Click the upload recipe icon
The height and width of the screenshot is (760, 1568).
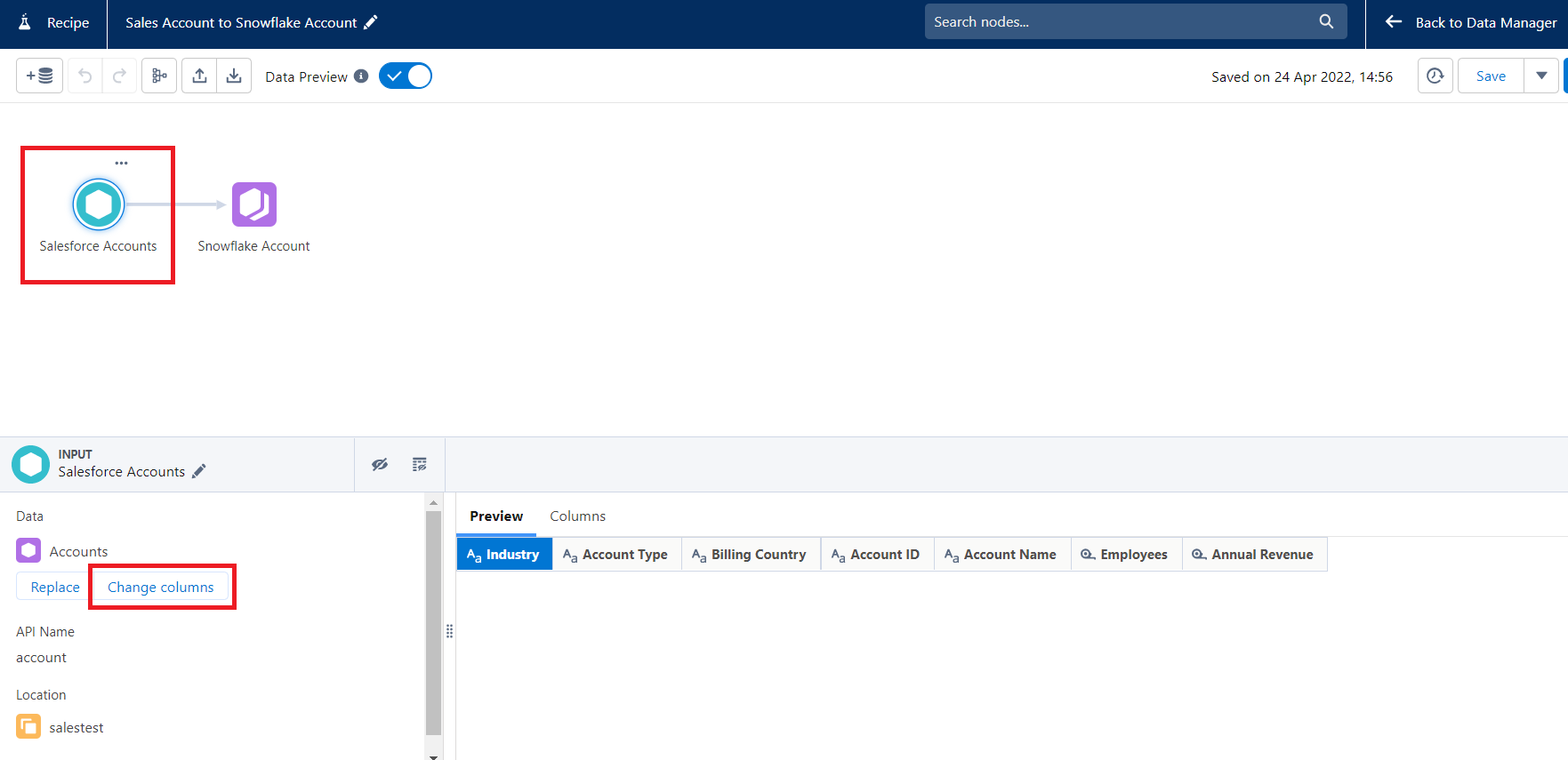tap(200, 76)
